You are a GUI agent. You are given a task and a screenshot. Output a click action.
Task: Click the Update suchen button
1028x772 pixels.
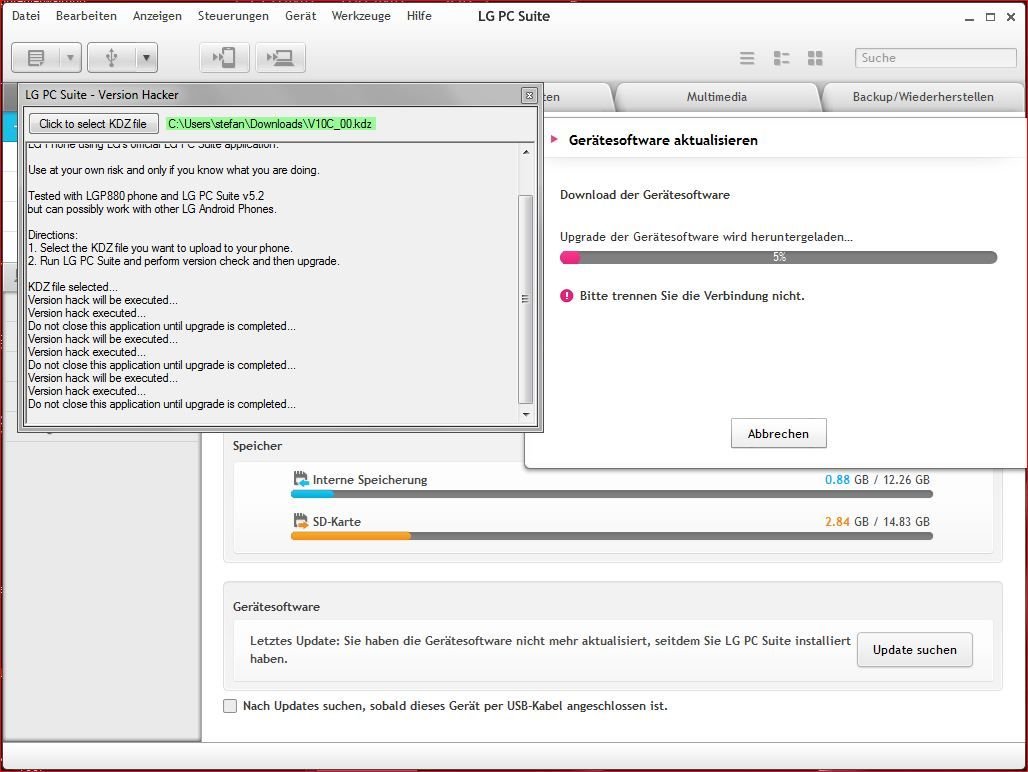click(915, 649)
